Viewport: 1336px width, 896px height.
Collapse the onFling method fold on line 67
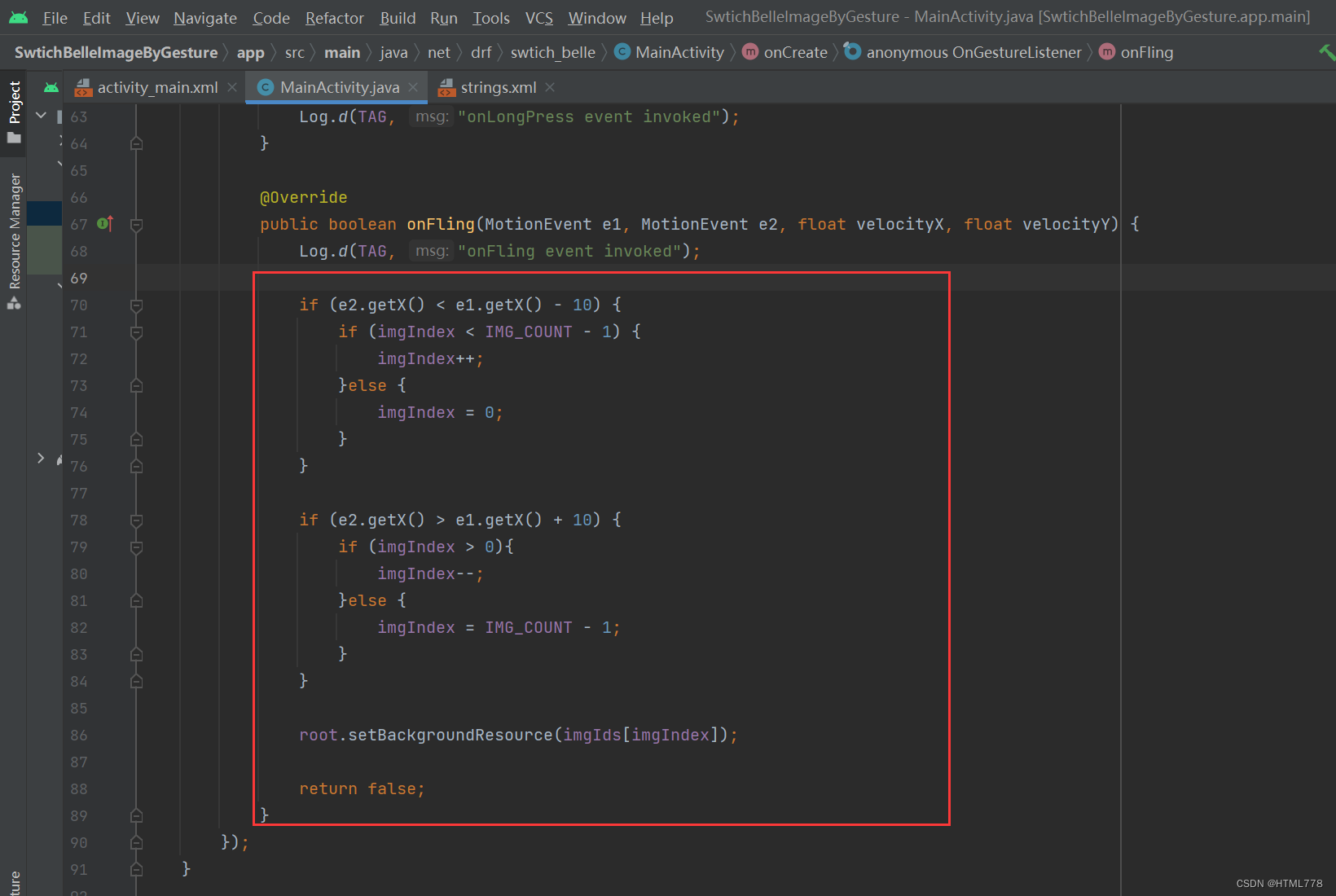click(137, 225)
